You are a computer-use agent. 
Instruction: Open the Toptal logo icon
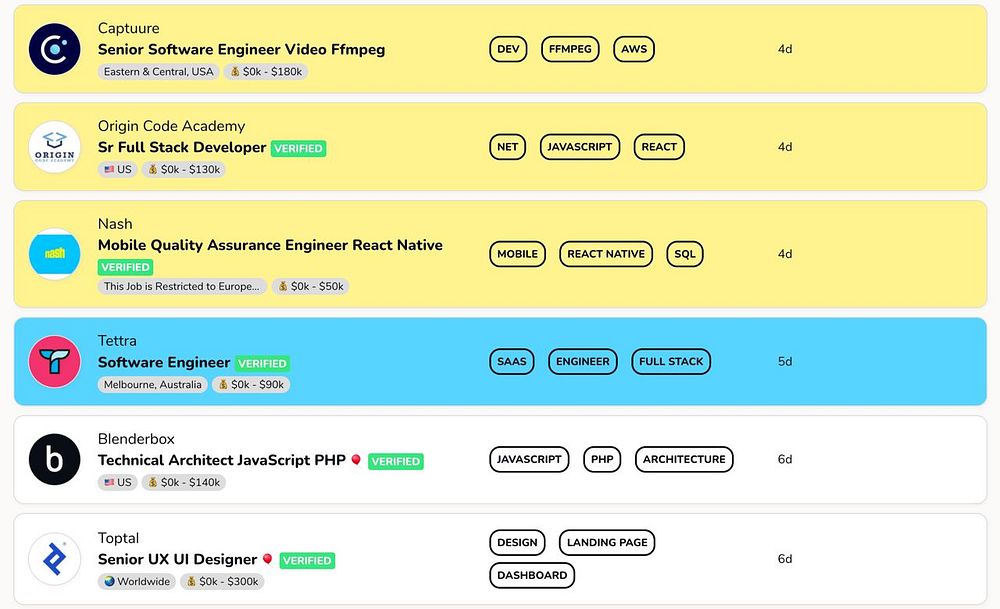54,559
